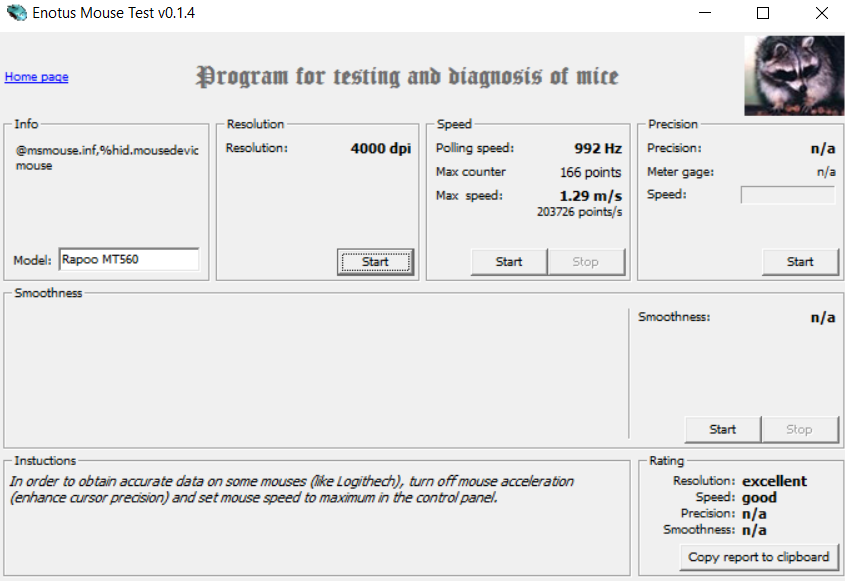Click the Precision Speed progress bar
Screen dimensions: 845x581
(788, 195)
